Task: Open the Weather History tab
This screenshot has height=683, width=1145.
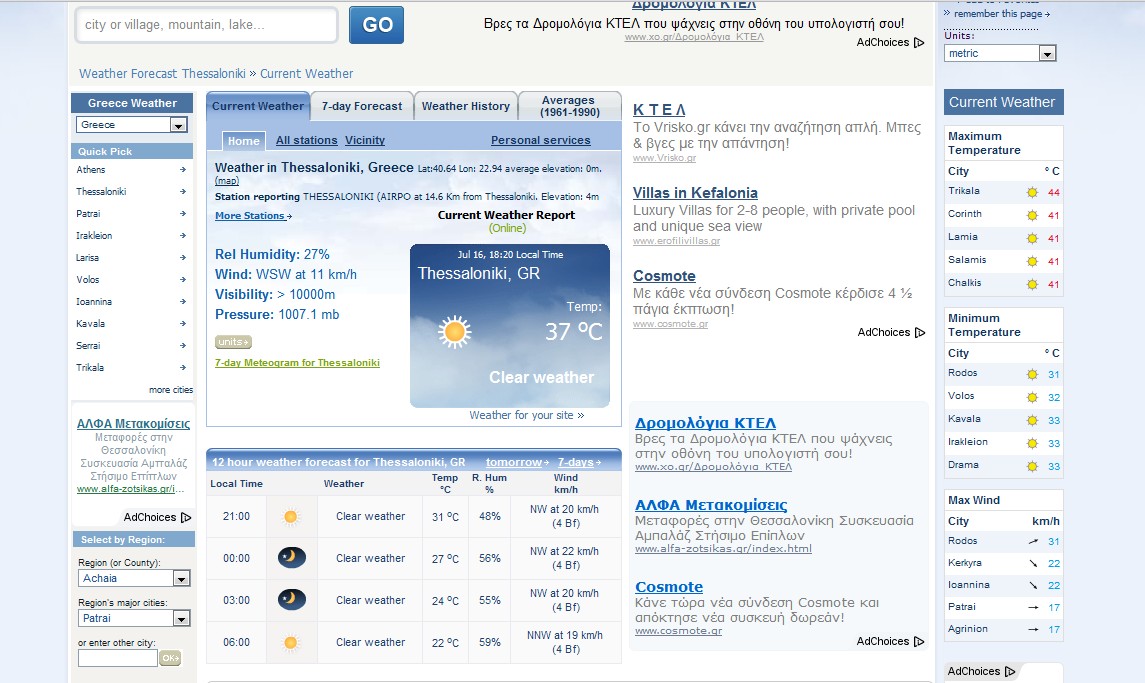Action: click(x=465, y=106)
